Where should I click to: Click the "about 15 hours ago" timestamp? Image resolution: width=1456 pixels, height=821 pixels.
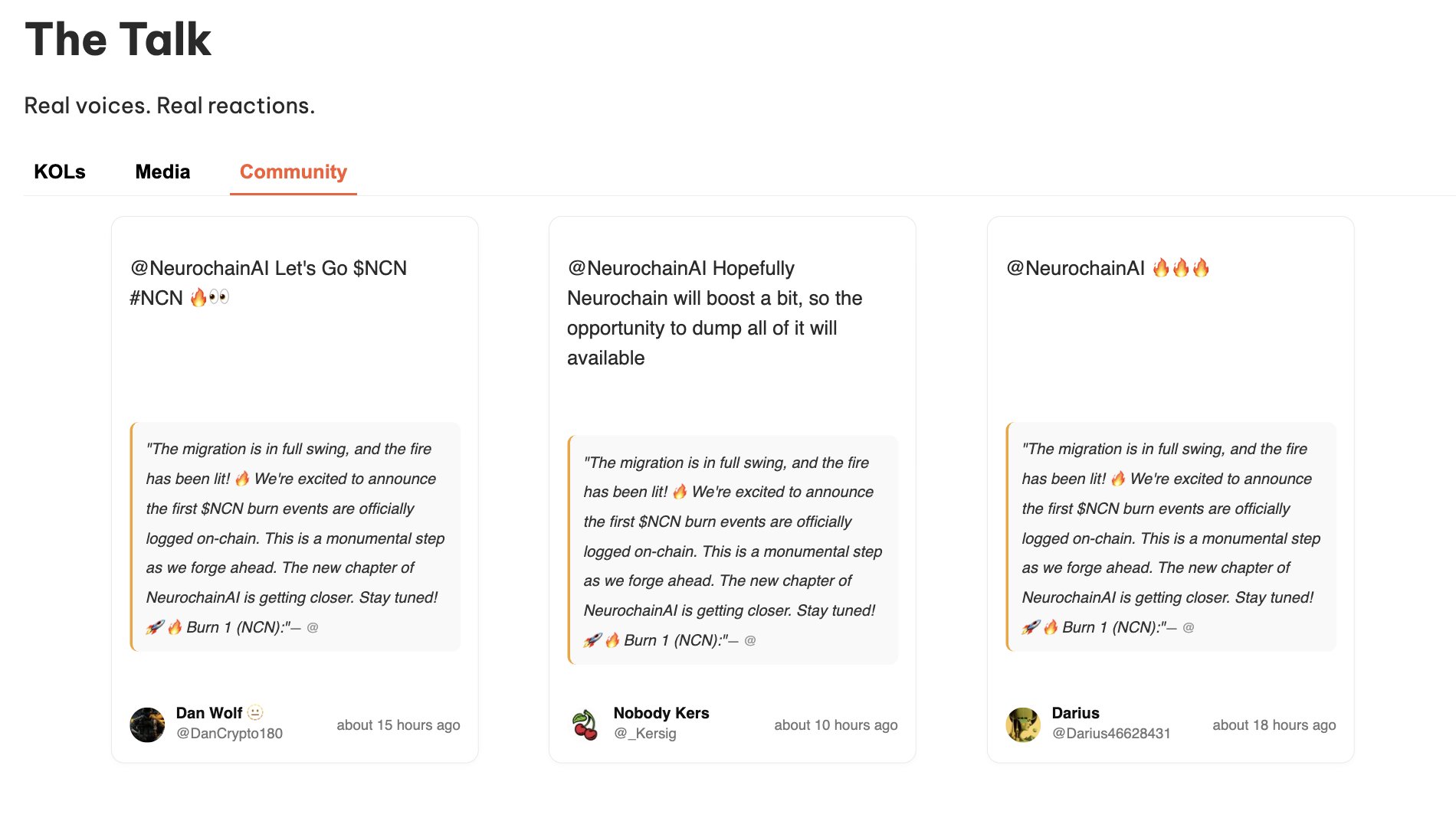click(x=398, y=725)
